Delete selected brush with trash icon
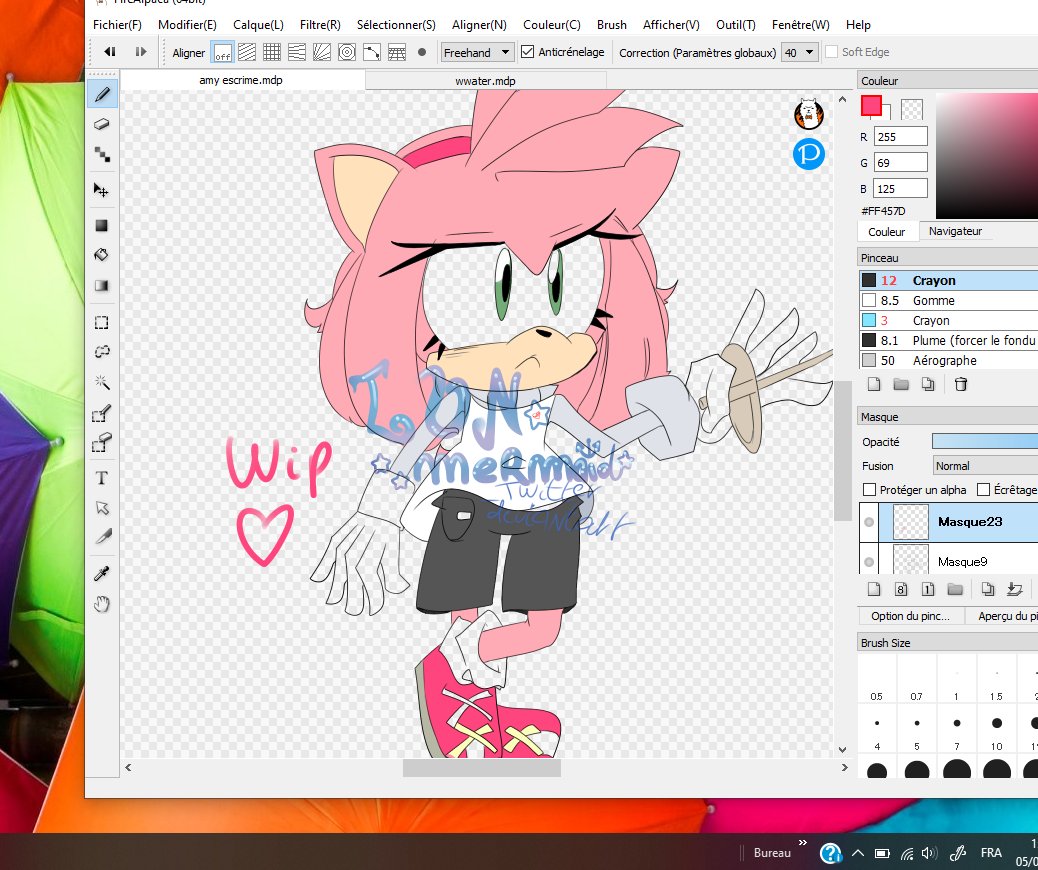The width and height of the screenshot is (1038, 870). pyautogui.click(x=961, y=384)
